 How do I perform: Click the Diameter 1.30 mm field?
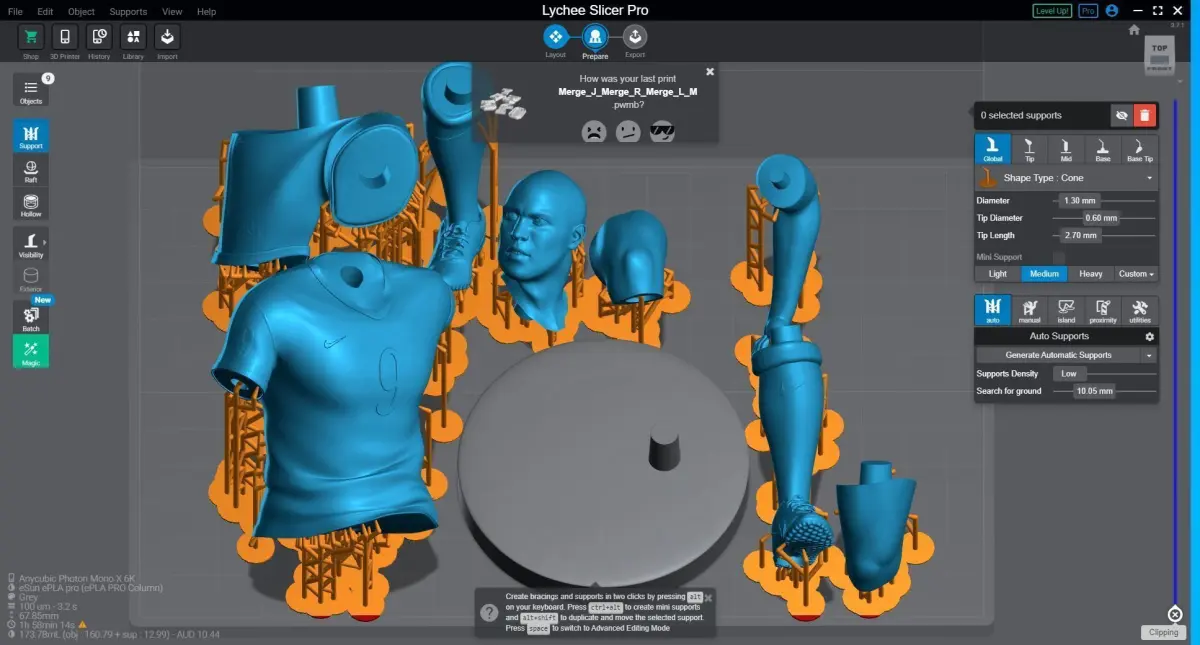1080,201
